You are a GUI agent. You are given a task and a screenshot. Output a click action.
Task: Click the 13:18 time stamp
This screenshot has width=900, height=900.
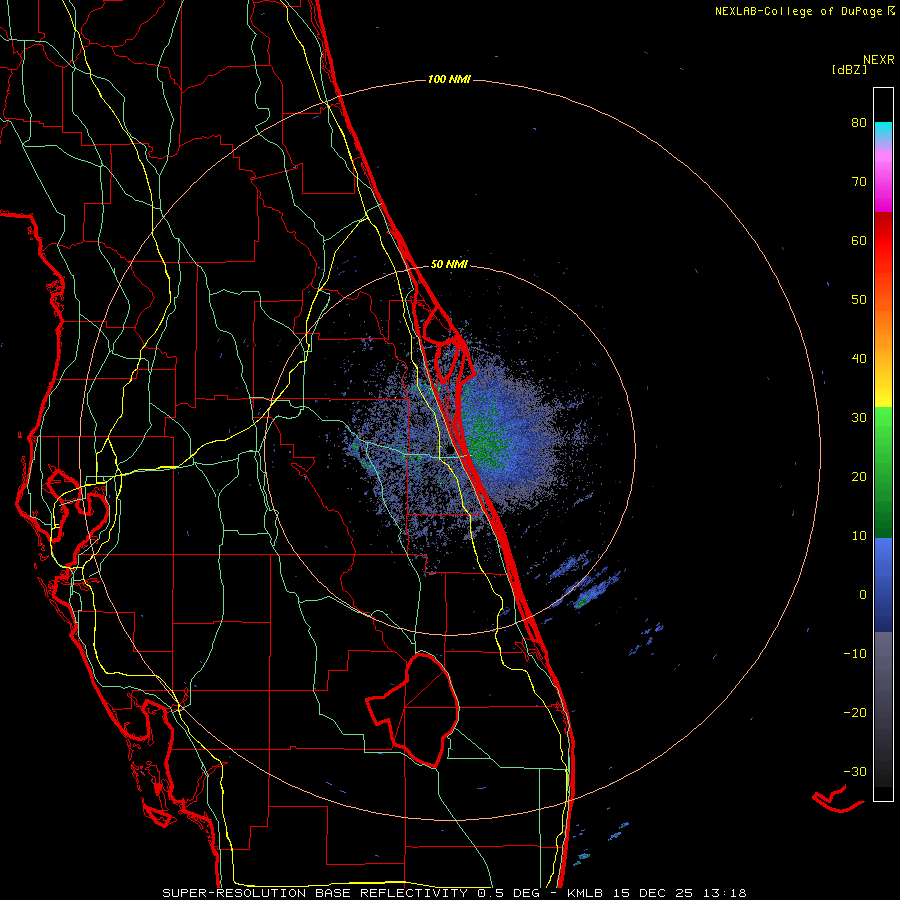724,893
